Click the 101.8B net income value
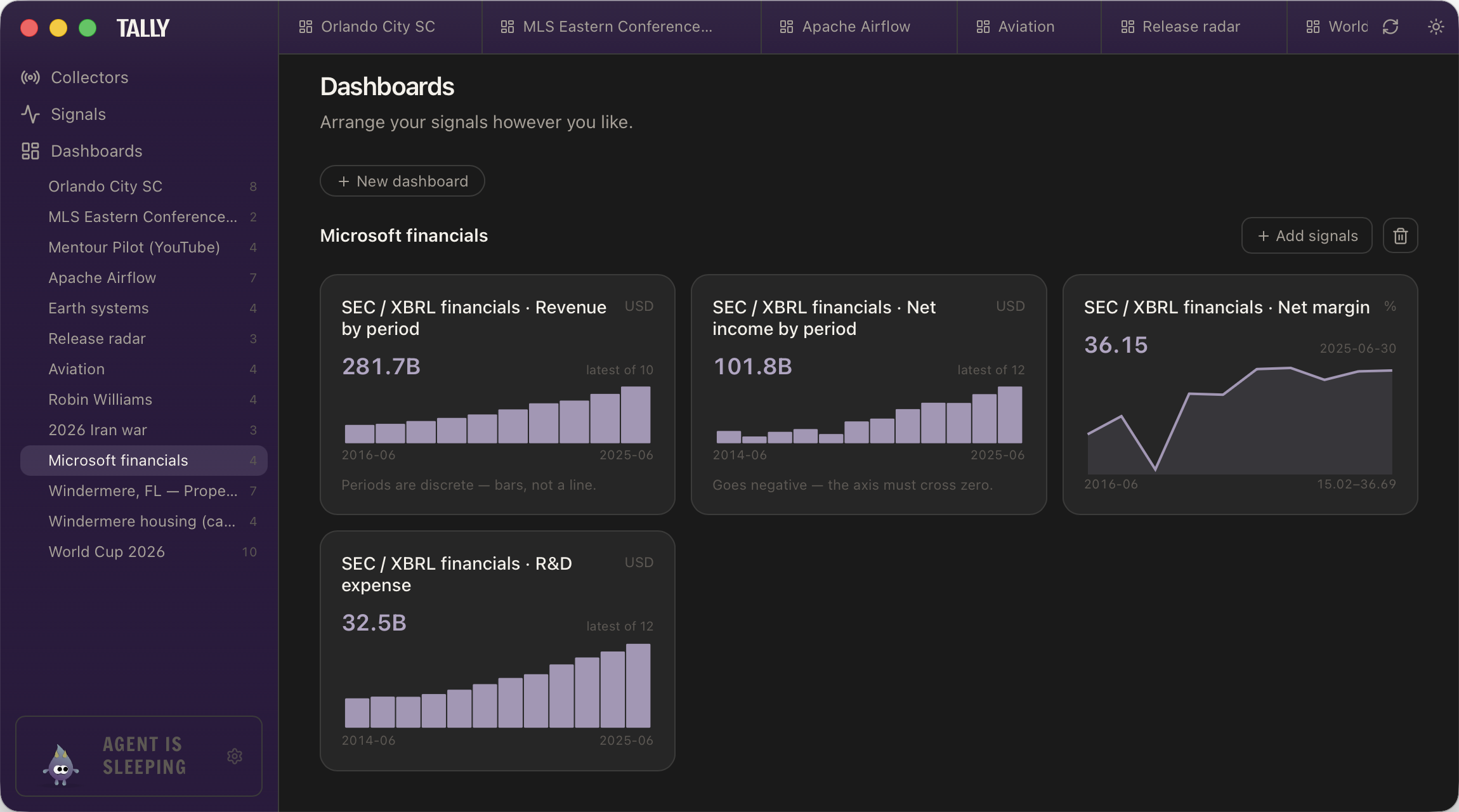This screenshot has width=1459, height=812. tap(752, 367)
